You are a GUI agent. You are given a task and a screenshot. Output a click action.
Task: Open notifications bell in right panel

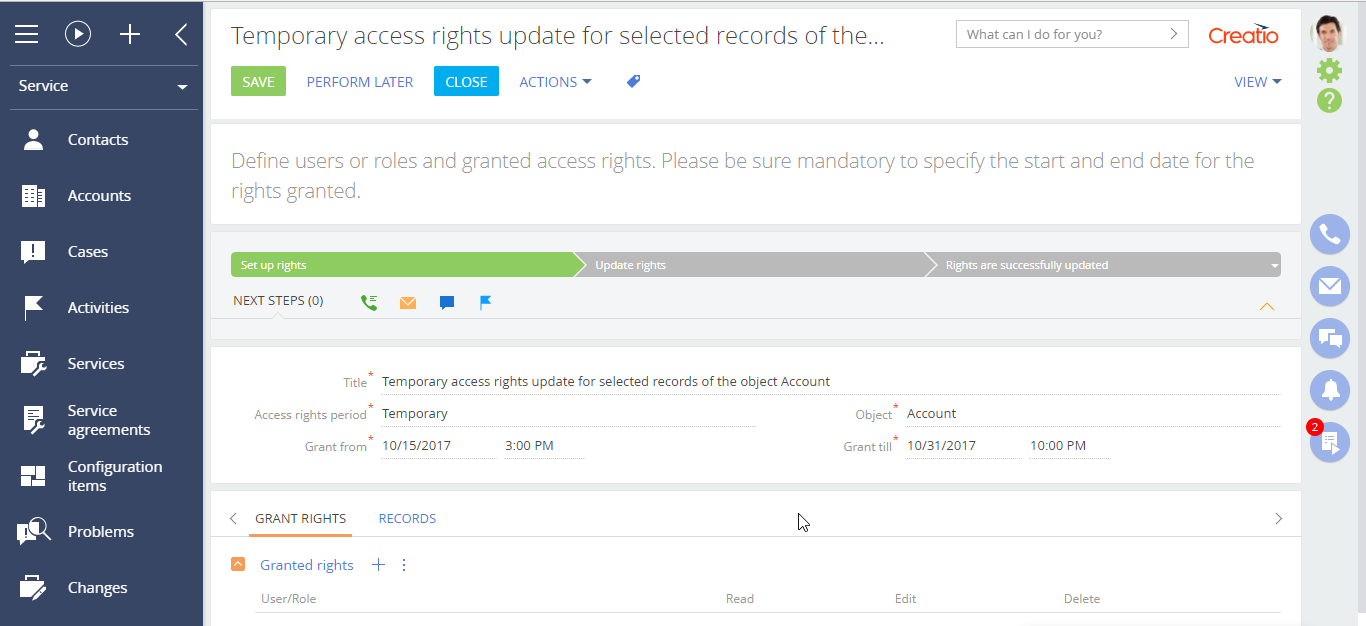(x=1329, y=391)
